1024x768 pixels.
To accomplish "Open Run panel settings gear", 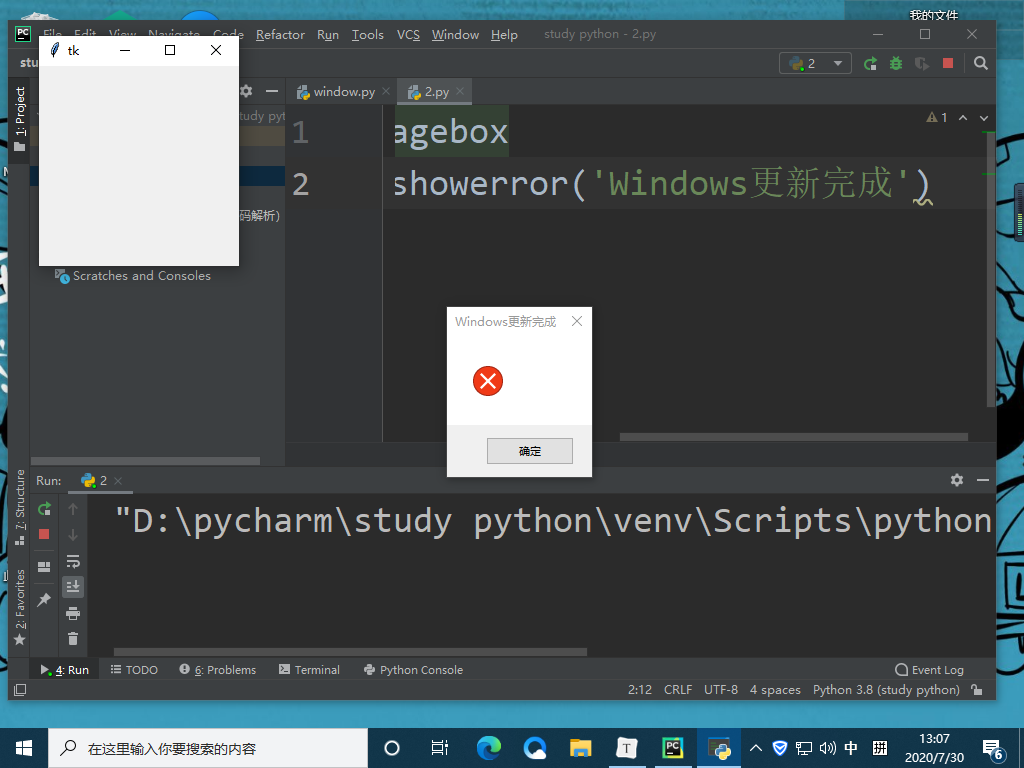I will pos(957,480).
